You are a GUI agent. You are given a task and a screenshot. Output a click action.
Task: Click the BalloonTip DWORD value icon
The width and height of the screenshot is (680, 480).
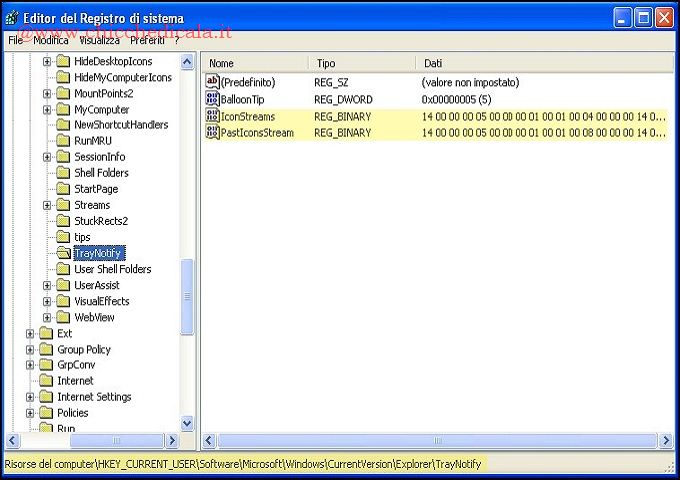coord(212,100)
